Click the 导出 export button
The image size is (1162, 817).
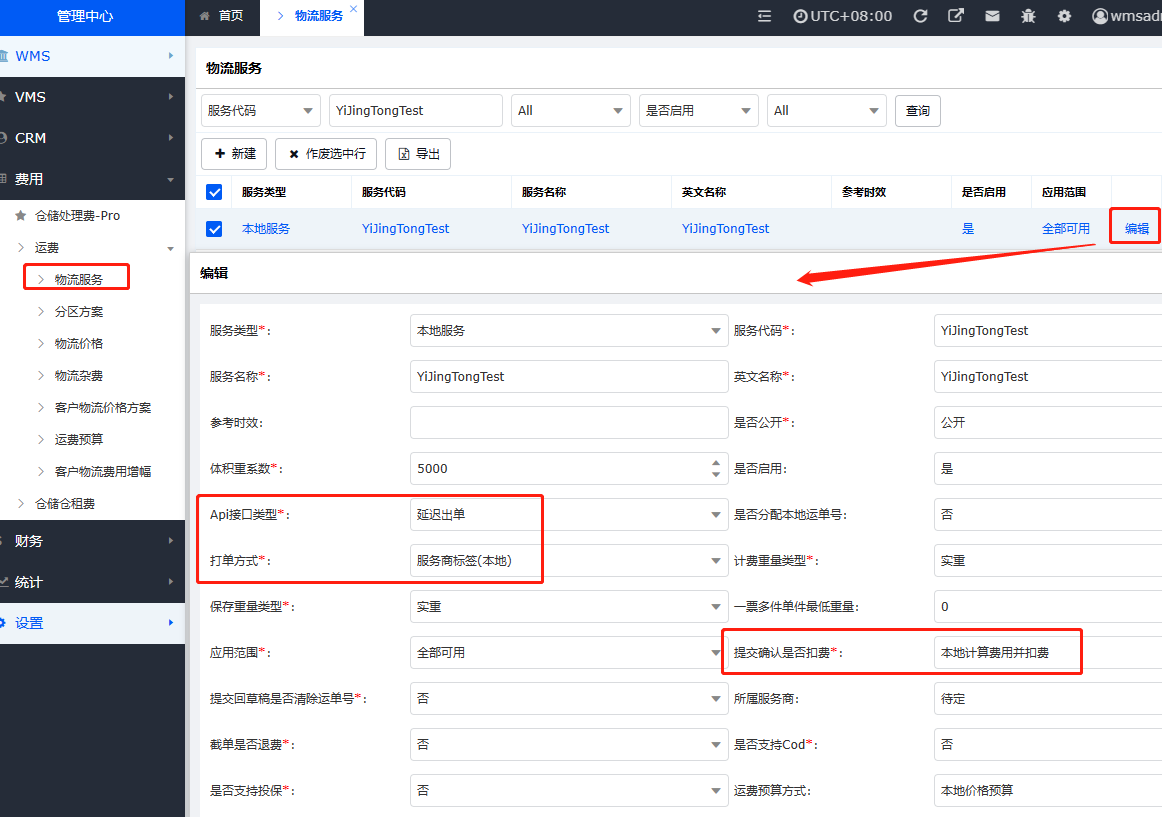(x=418, y=153)
